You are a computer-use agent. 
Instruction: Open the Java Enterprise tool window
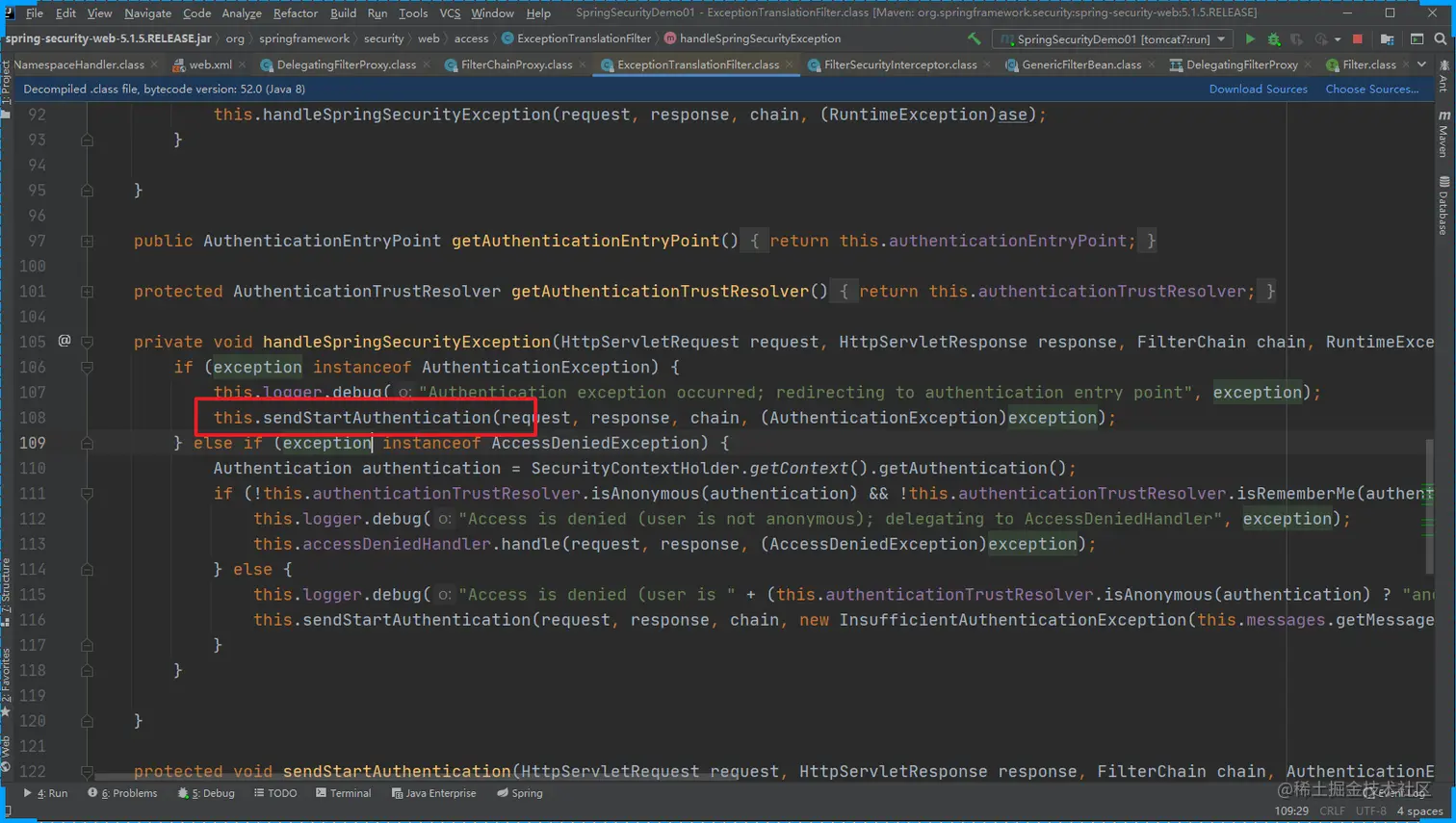[x=433, y=793]
